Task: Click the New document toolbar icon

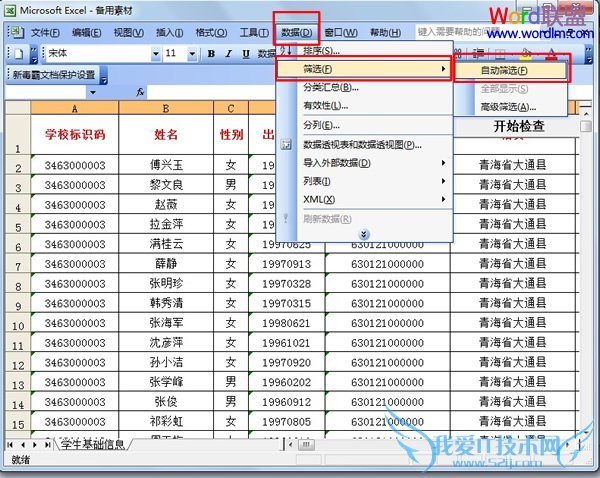Action: pyautogui.click(x=19, y=54)
